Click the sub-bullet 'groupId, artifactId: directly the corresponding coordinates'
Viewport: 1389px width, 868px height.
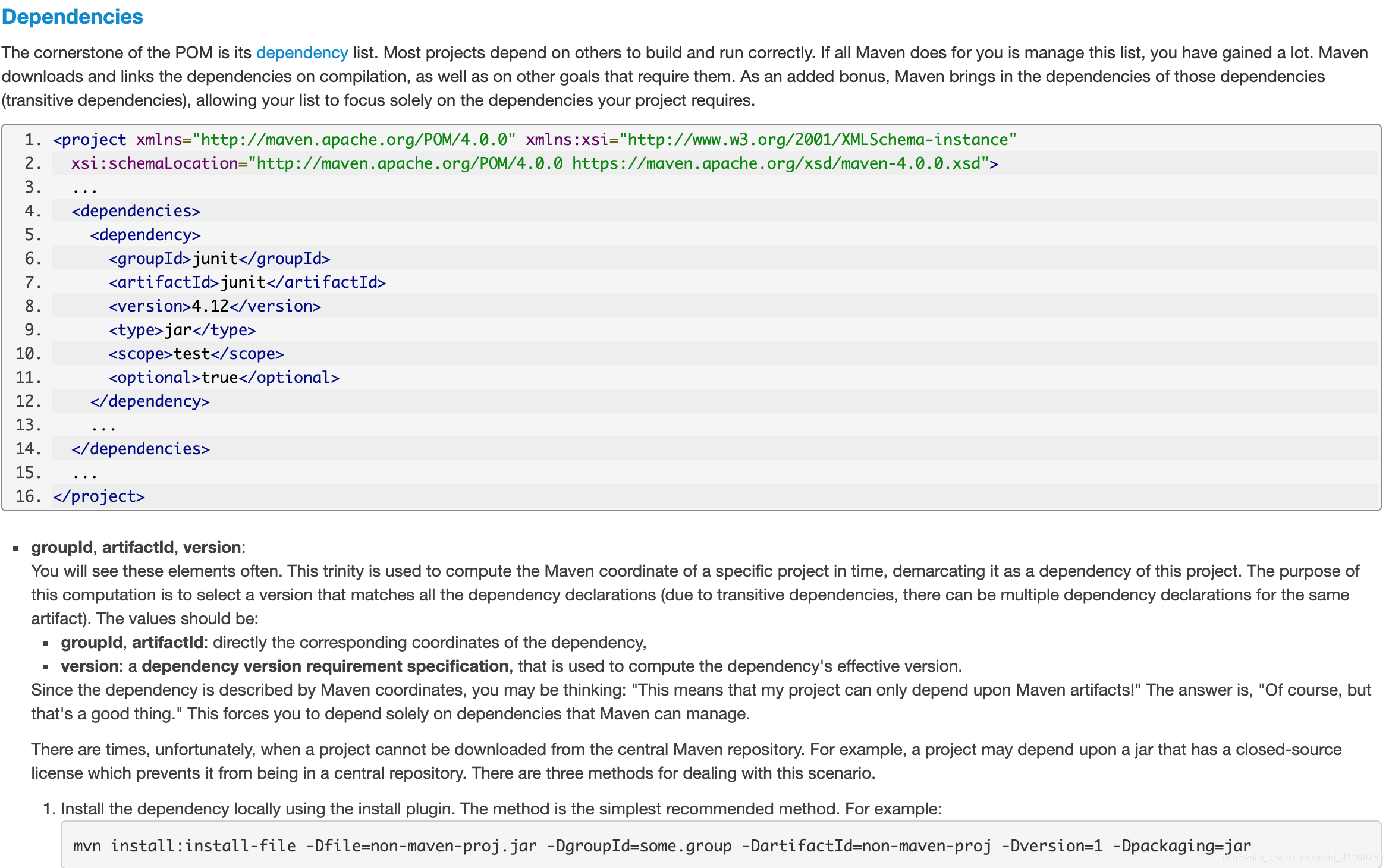pyautogui.click(x=354, y=642)
